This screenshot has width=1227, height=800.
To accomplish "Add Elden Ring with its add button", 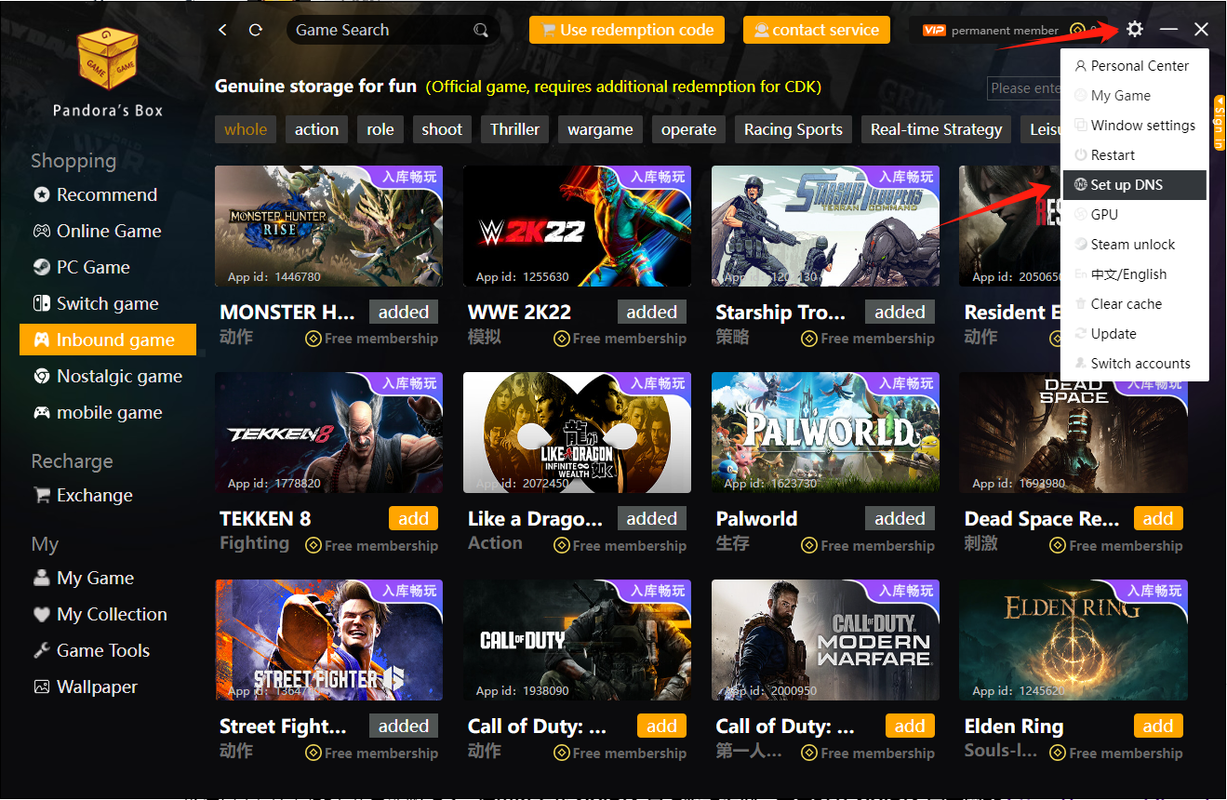I will tap(1158, 726).
